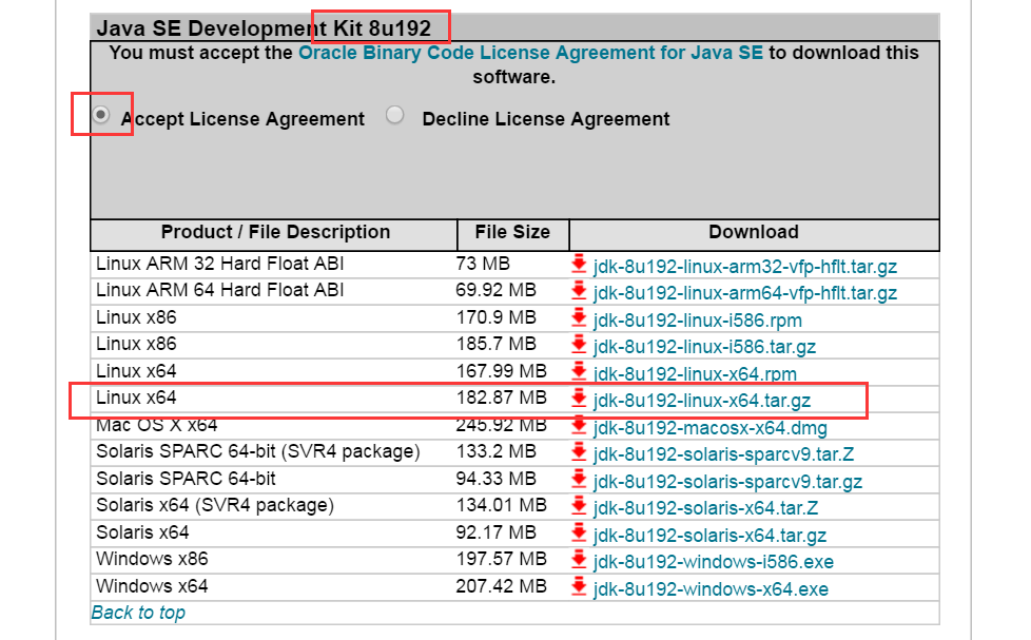
Task: Click download icon beside jdk-8u192-solaris-x64.tar.Z
Action: pyautogui.click(x=579, y=506)
